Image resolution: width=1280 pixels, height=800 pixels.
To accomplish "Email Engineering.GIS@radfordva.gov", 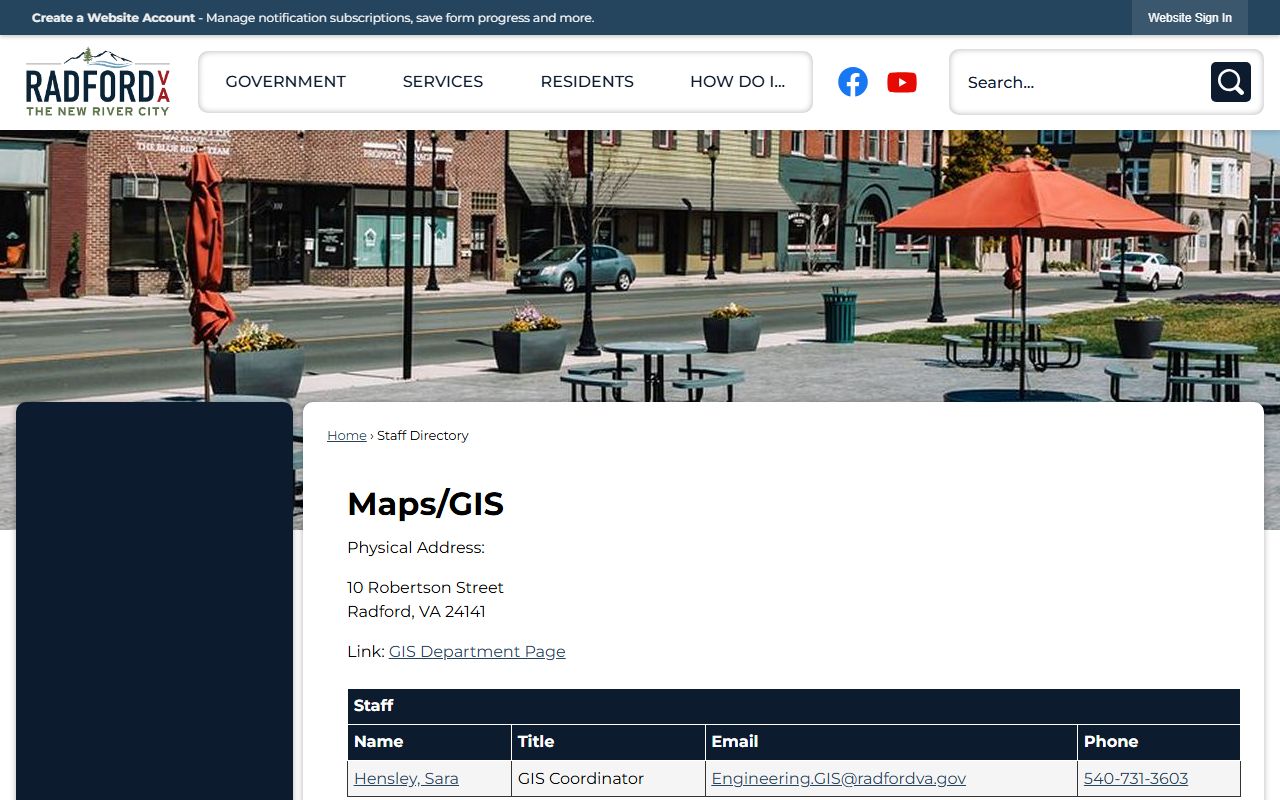I will [839, 779].
